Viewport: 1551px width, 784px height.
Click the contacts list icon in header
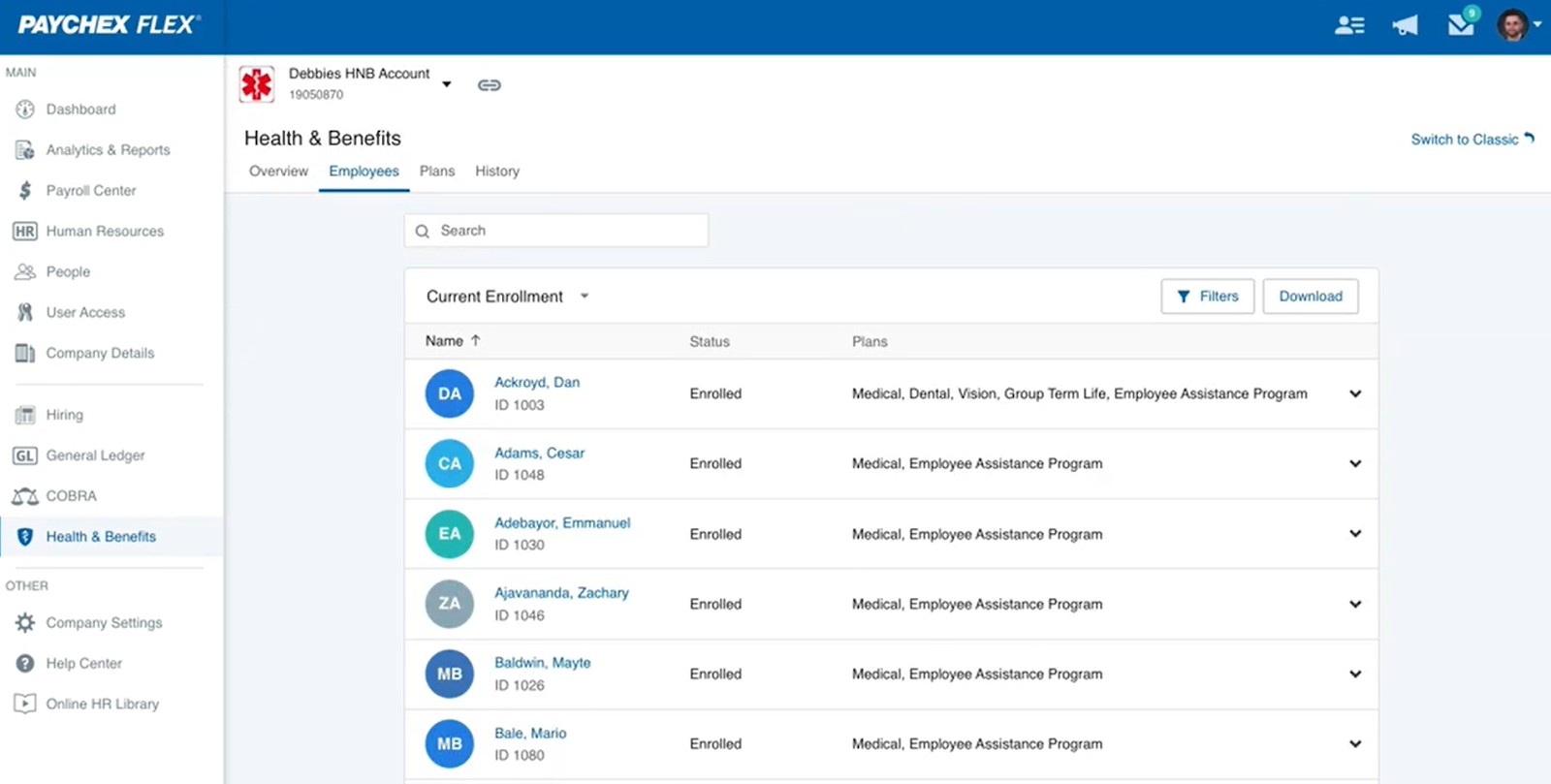pyautogui.click(x=1348, y=26)
